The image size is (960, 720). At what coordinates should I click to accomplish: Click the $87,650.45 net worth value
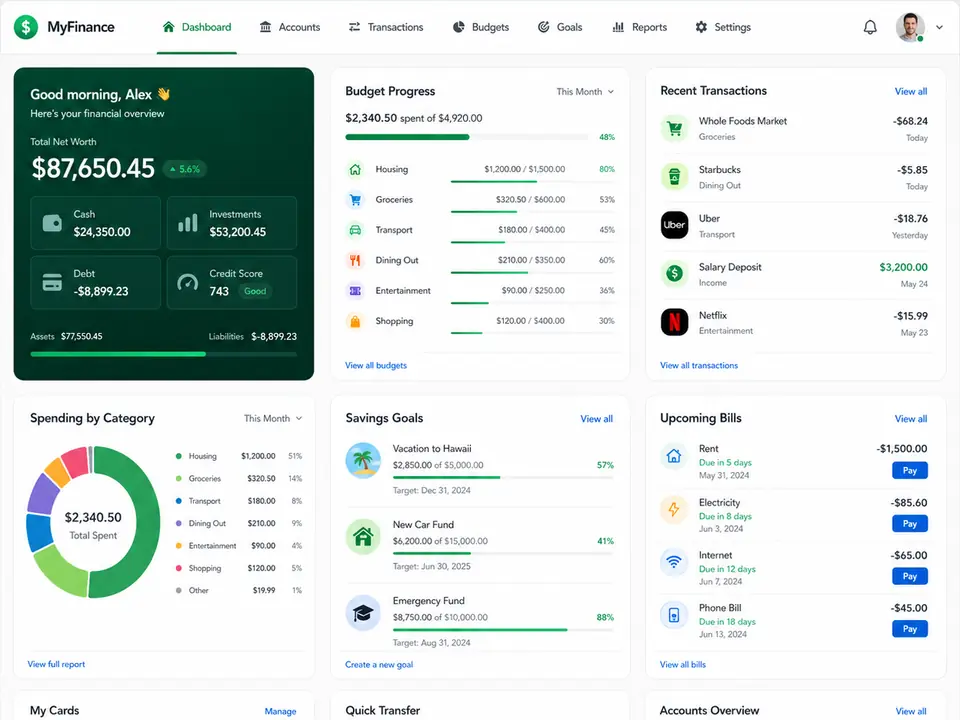pyautogui.click(x=93, y=168)
